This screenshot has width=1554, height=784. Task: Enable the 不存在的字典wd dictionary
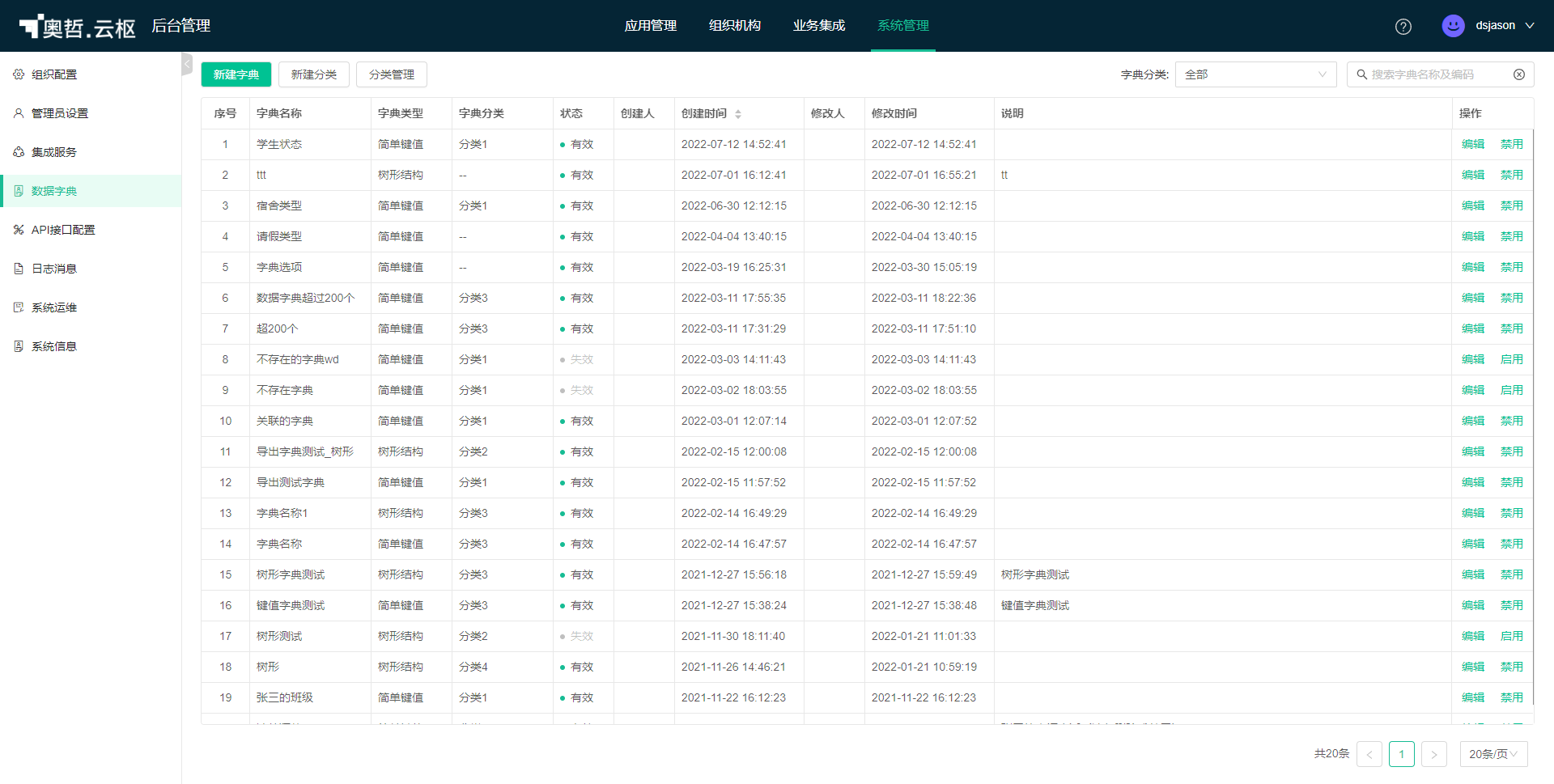click(1512, 359)
